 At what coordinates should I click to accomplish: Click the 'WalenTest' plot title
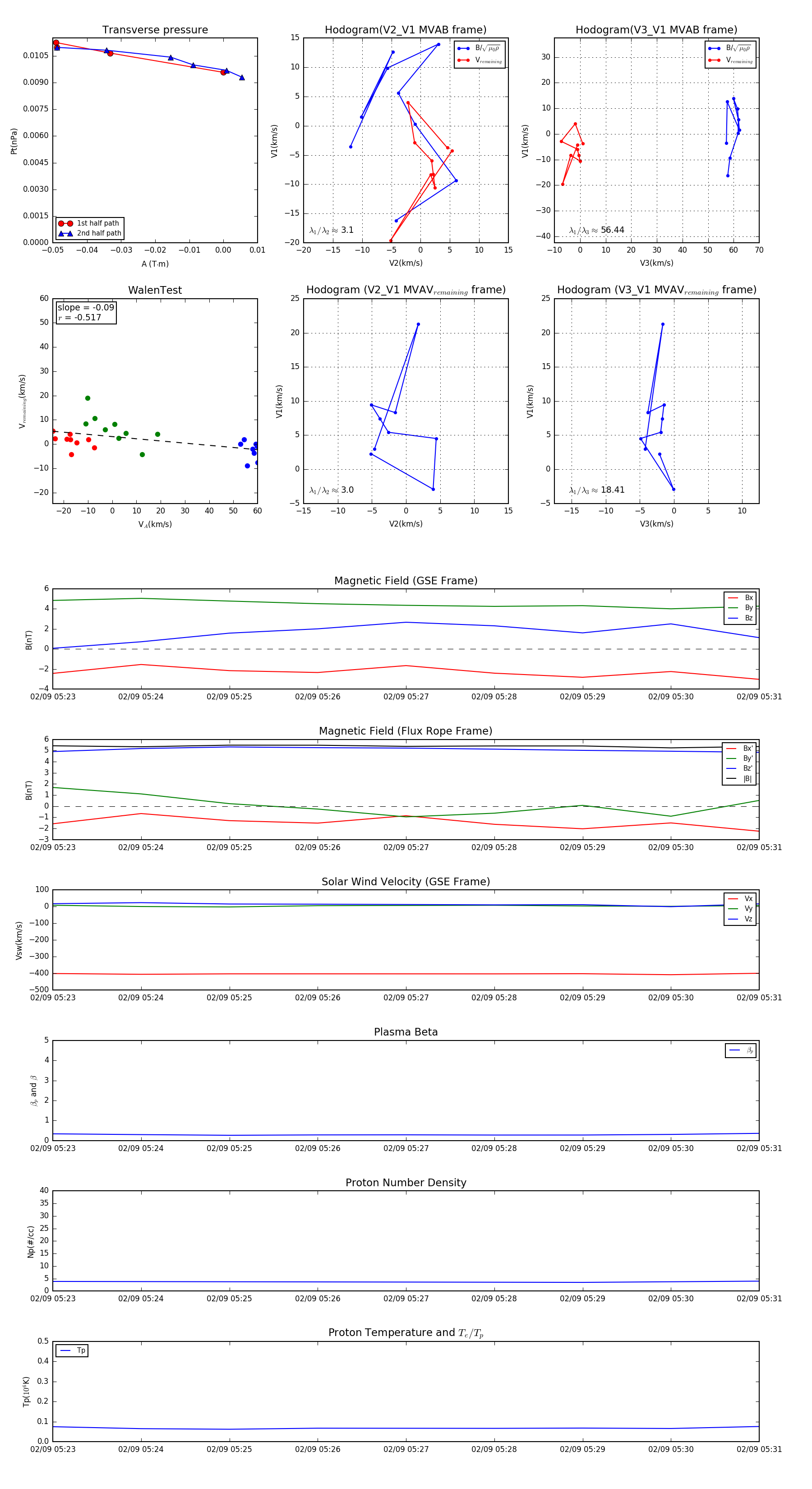[x=155, y=290]
